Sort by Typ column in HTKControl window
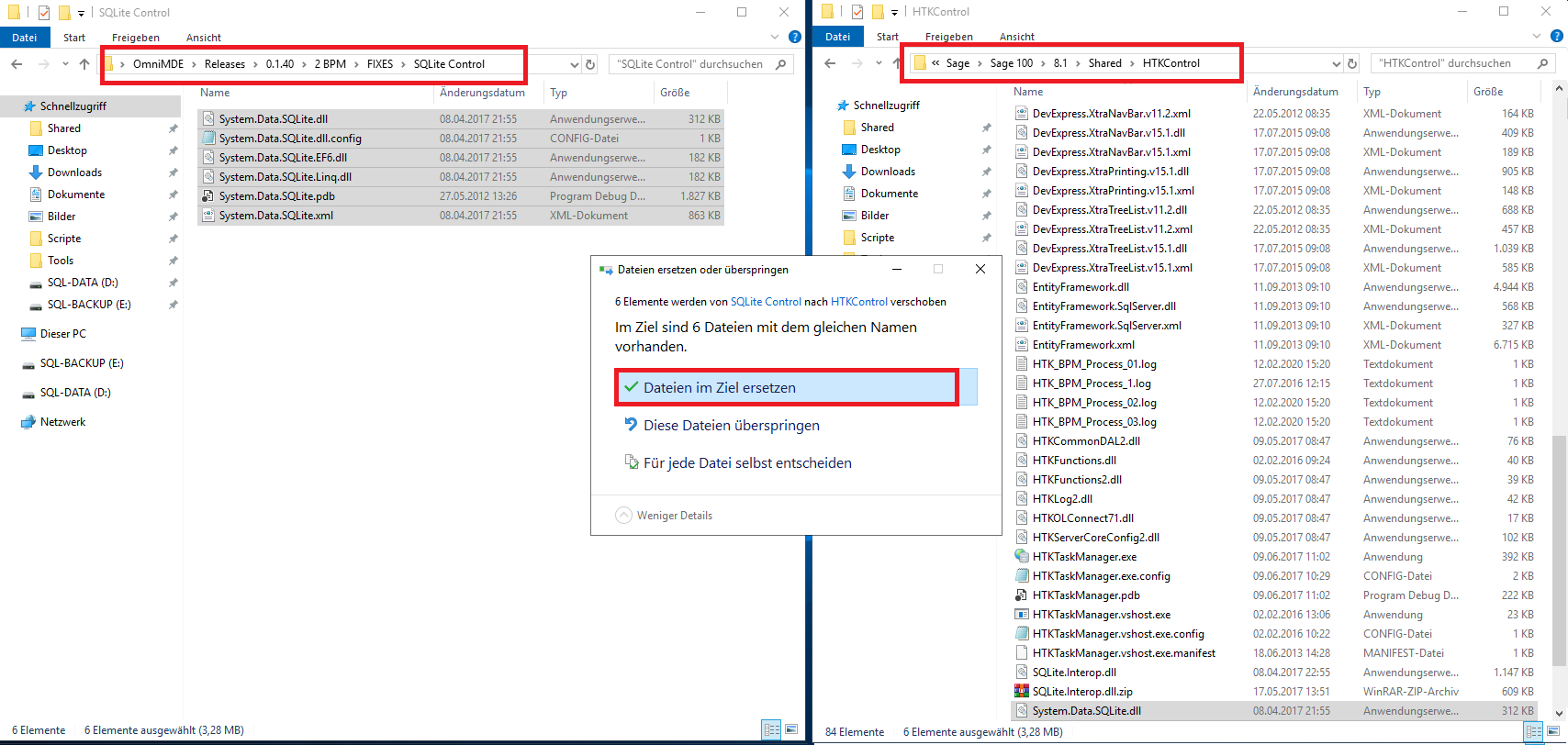Image resolution: width=1568 pixels, height=745 pixels. tap(1372, 92)
